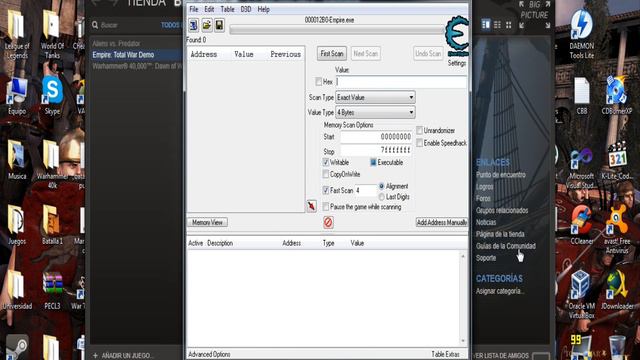Click the Undo Scan button
Screen dimensions: 640x360
click(428, 53)
